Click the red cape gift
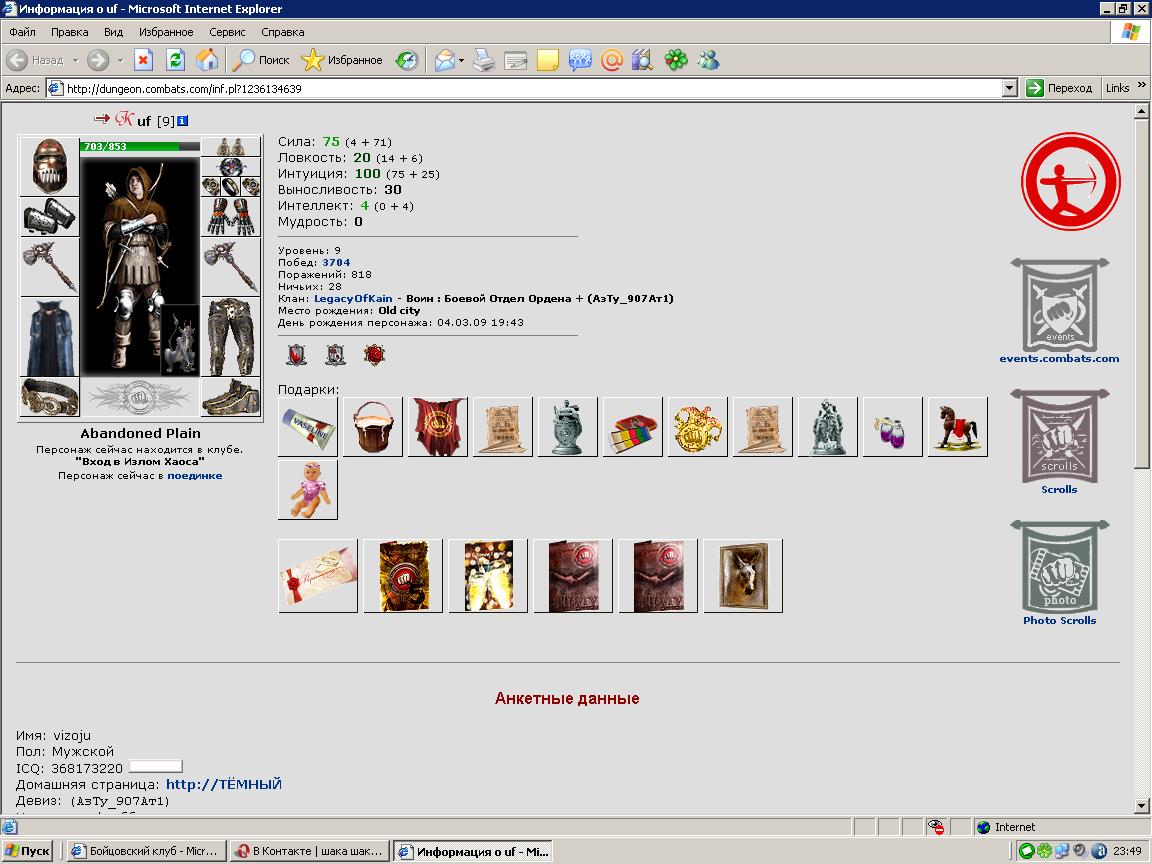 point(438,427)
